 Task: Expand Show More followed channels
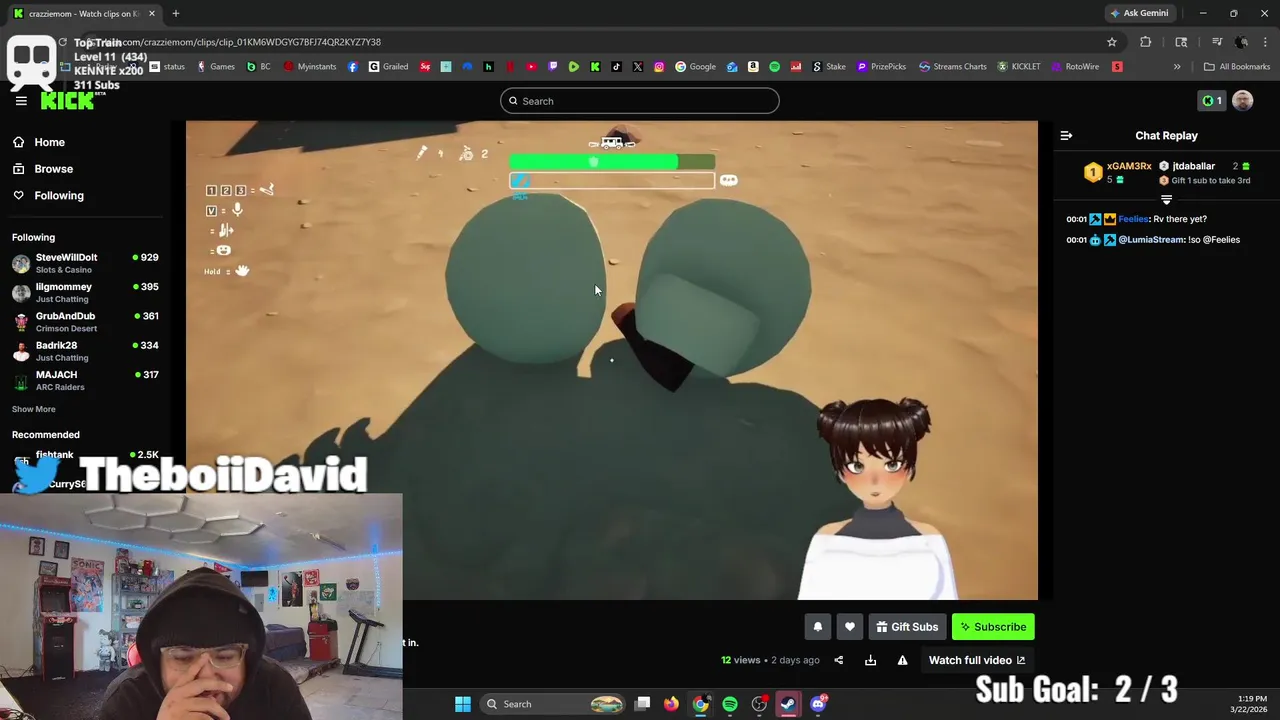coord(34,409)
